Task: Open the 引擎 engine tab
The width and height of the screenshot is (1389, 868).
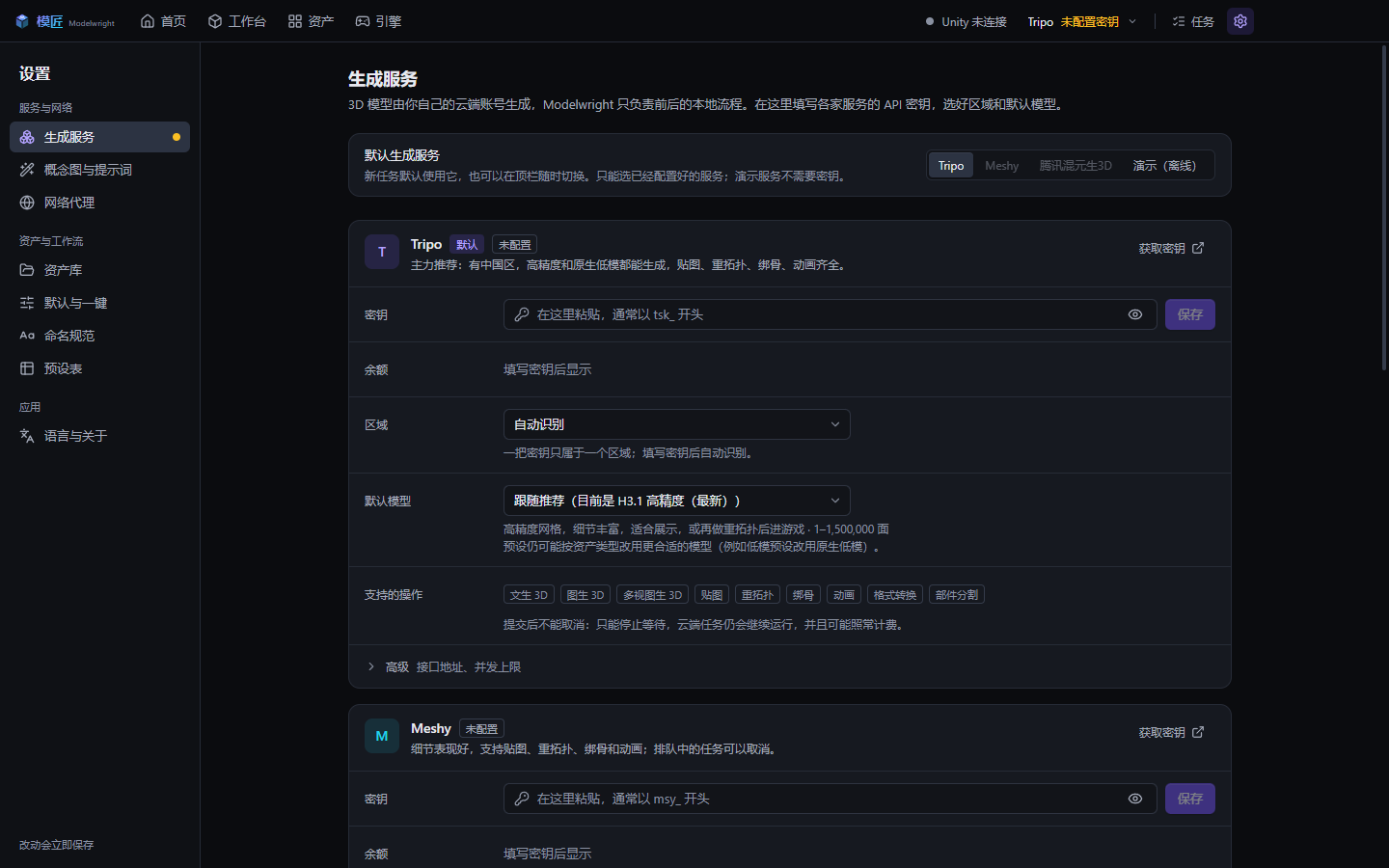Action: click(x=378, y=21)
